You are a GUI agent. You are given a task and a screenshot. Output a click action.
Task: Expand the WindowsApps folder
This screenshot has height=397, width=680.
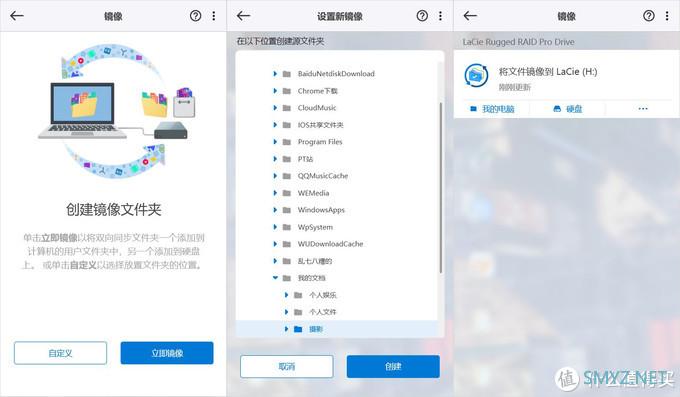(x=275, y=210)
